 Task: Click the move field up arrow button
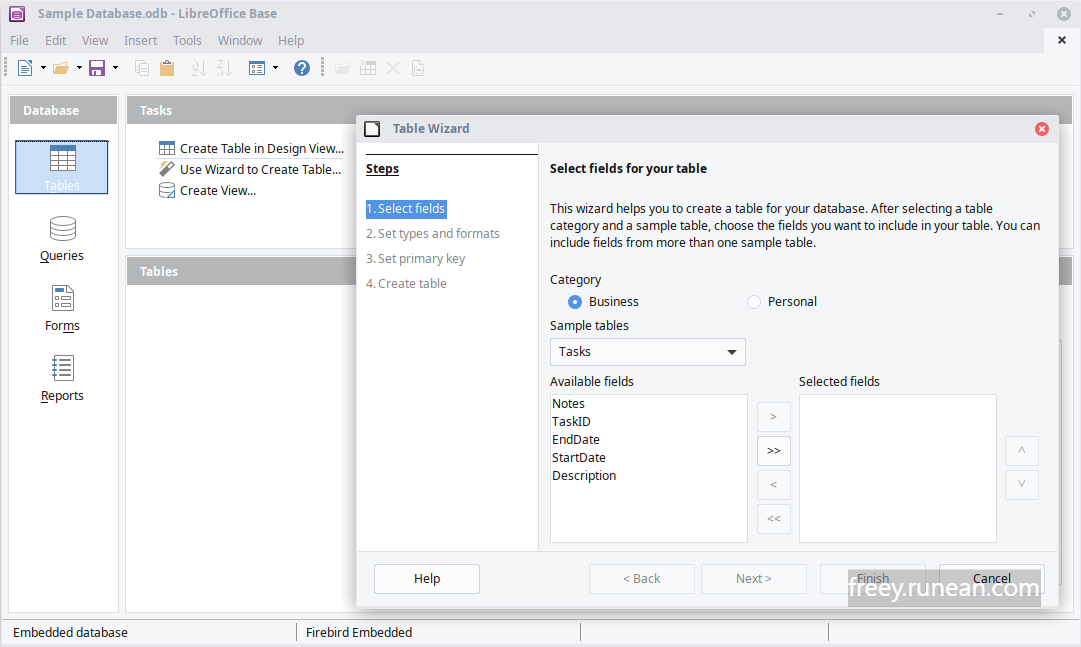click(1022, 450)
